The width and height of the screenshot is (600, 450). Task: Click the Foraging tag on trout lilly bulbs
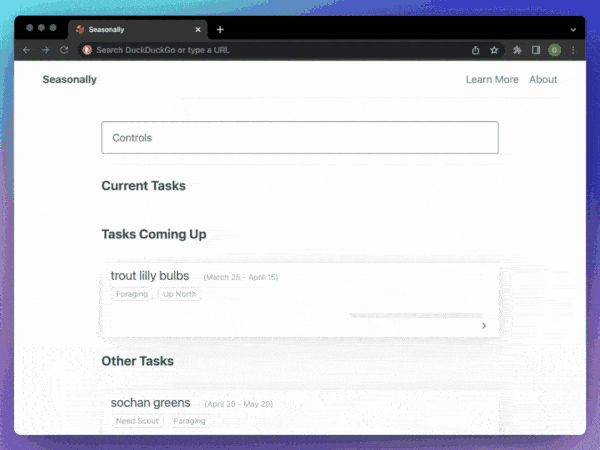tap(132, 294)
